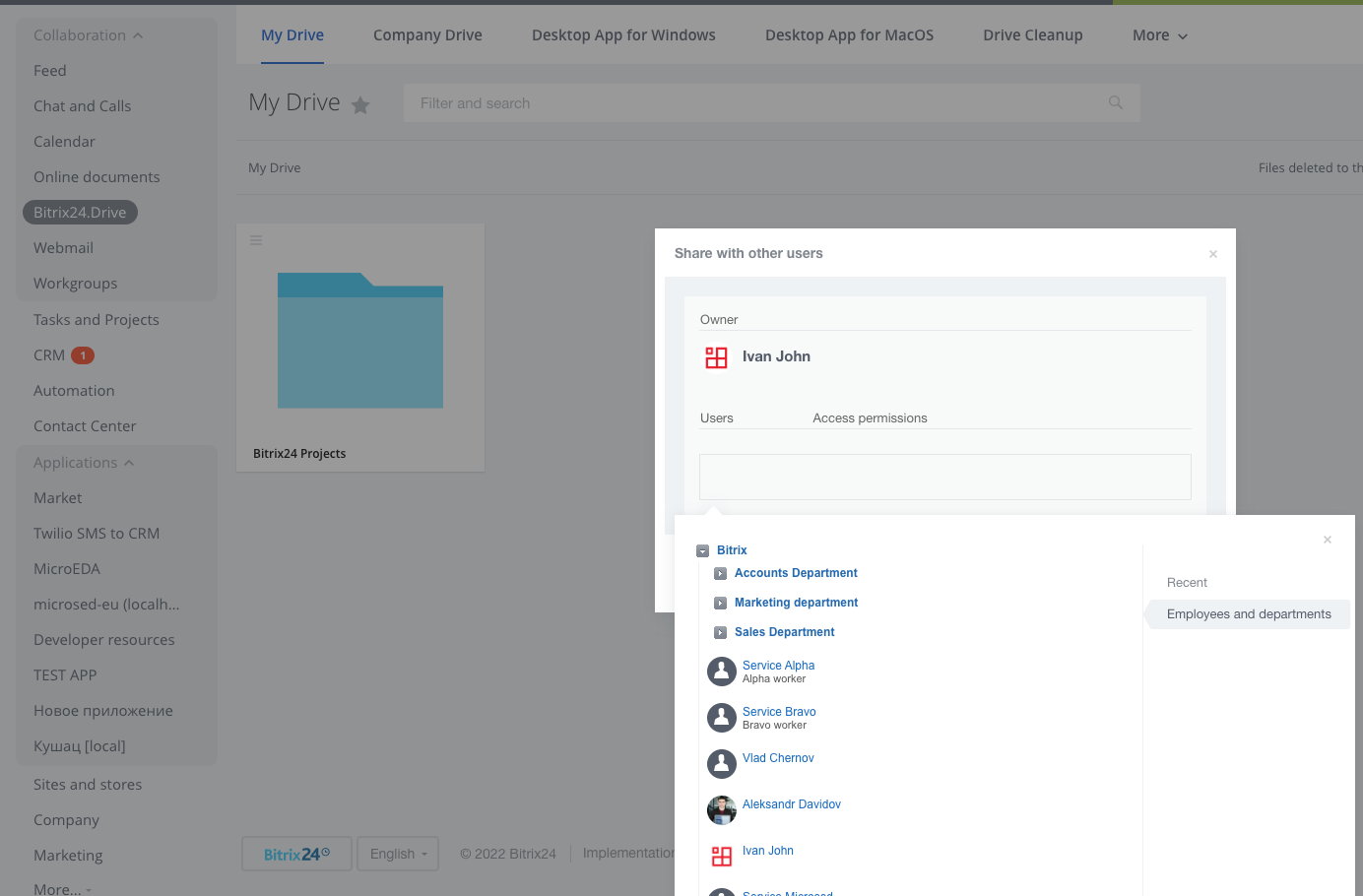Close the Share with other users dialog
1363x896 pixels.
click(1213, 254)
